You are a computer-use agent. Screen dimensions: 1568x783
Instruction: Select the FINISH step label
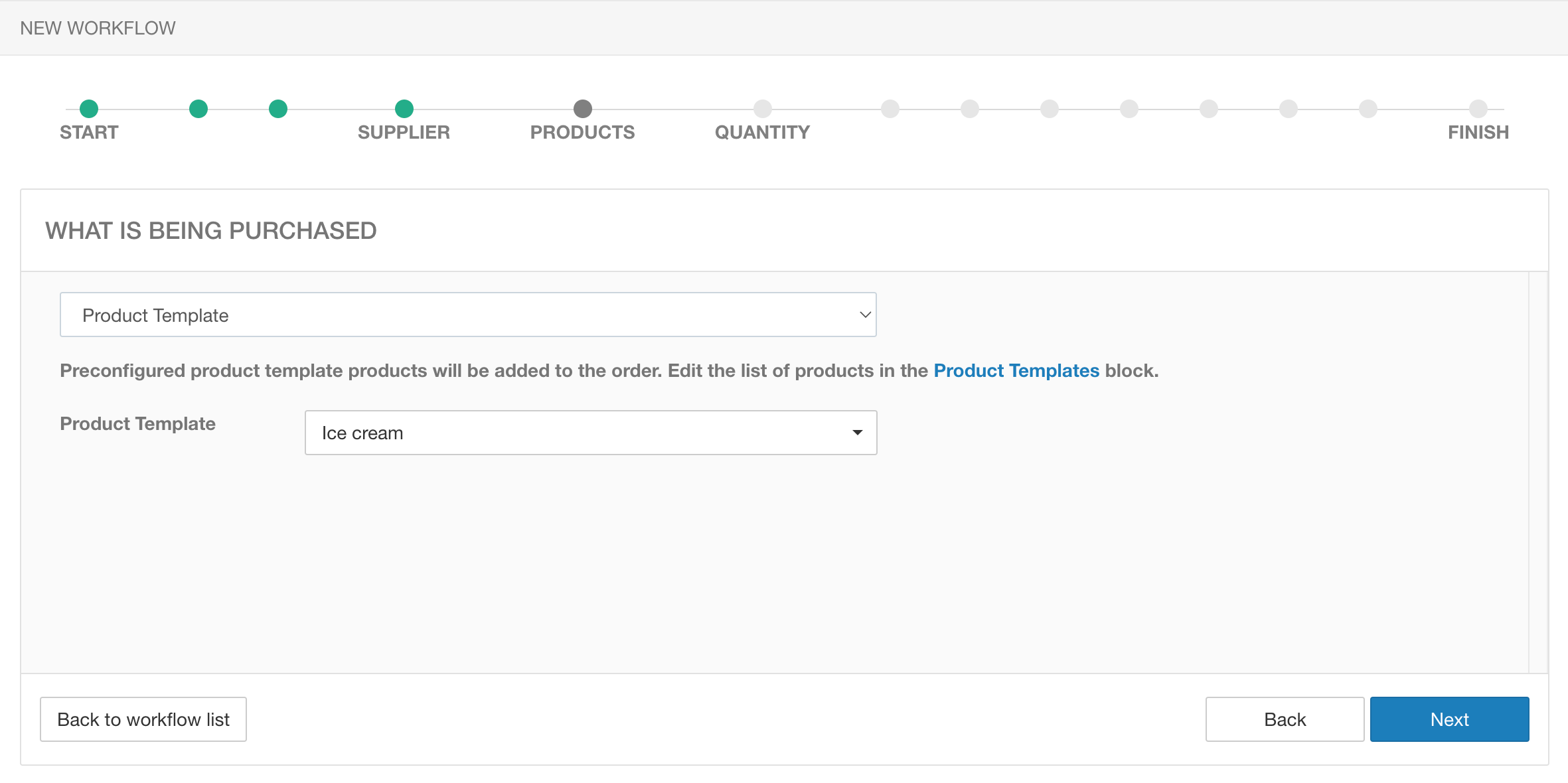(x=1478, y=133)
